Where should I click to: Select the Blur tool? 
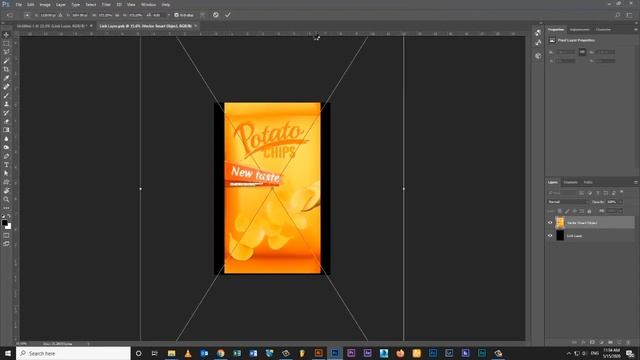(x=6, y=139)
